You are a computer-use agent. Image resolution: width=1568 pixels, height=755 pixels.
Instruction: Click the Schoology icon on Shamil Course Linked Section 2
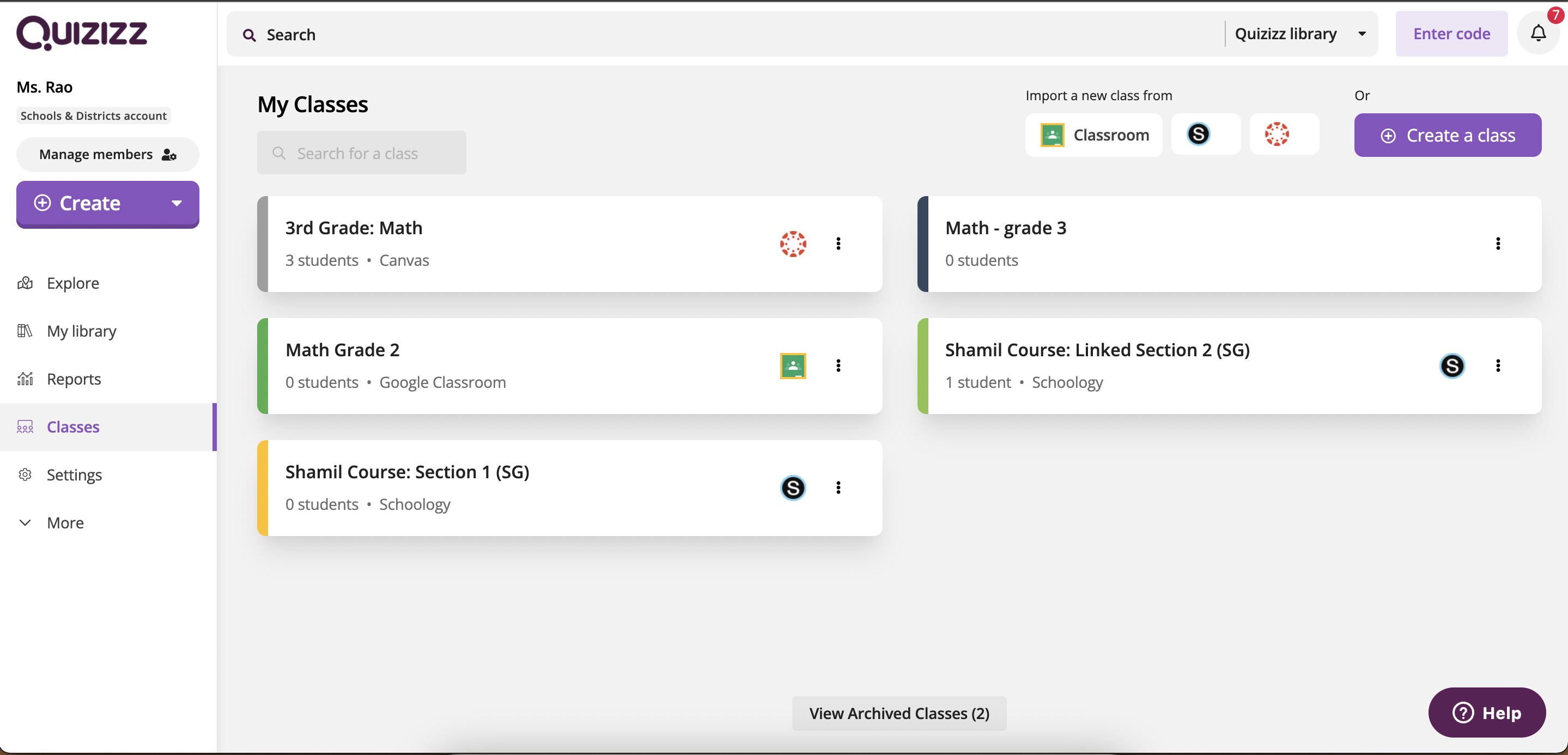click(1451, 365)
